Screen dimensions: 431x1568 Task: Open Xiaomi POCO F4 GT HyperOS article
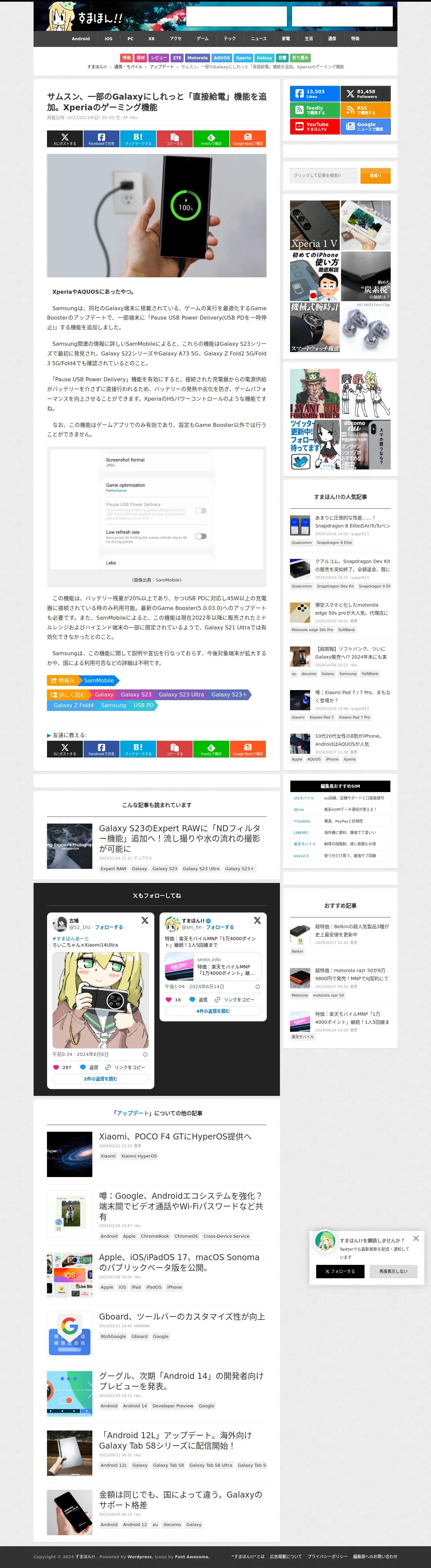pos(175,1136)
